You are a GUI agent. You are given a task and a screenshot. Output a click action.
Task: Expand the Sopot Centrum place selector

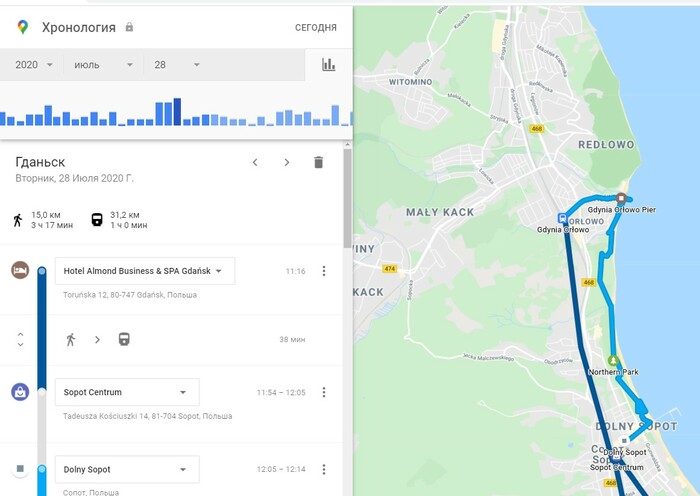[x=127, y=392]
